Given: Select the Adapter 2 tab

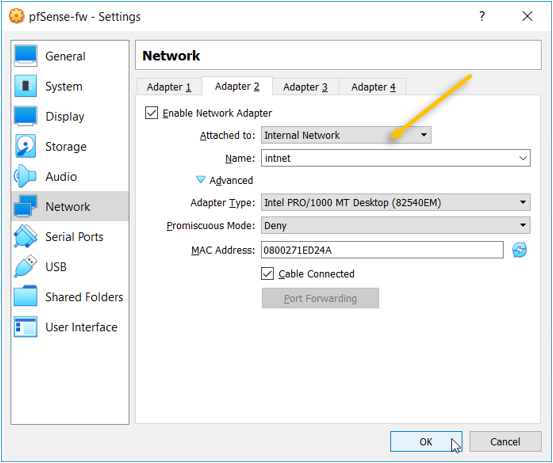Looking at the screenshot, I should [237, 86].
